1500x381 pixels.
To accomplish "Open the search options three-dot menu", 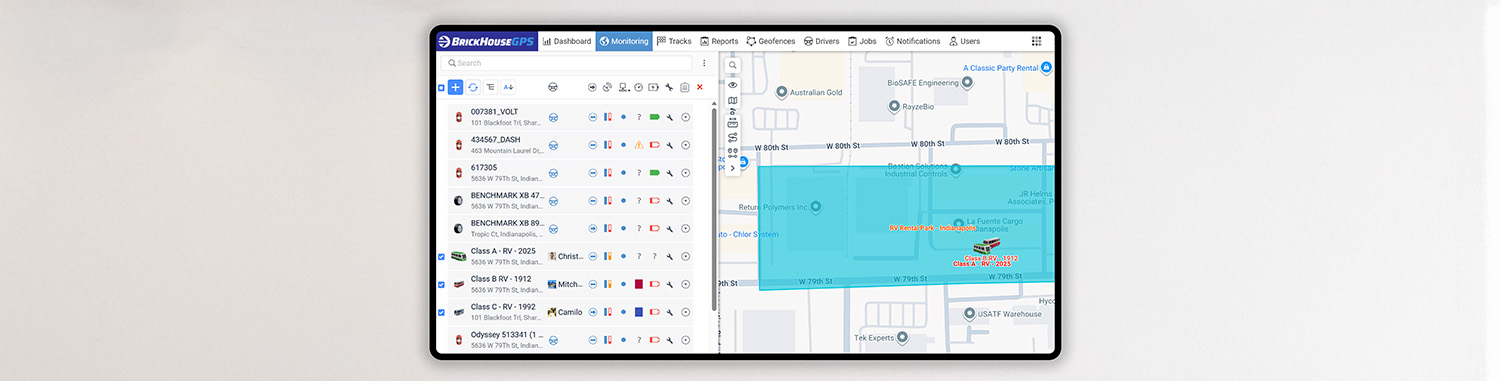I will [704, 63].
